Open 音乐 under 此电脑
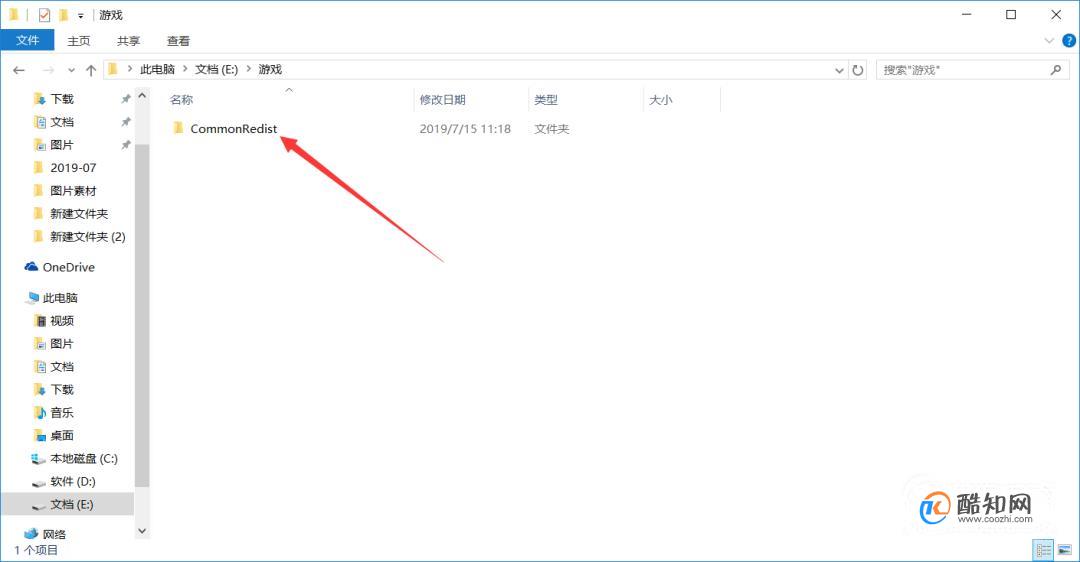The width and height of the screenshot is (1080, 562). point(62,413)
